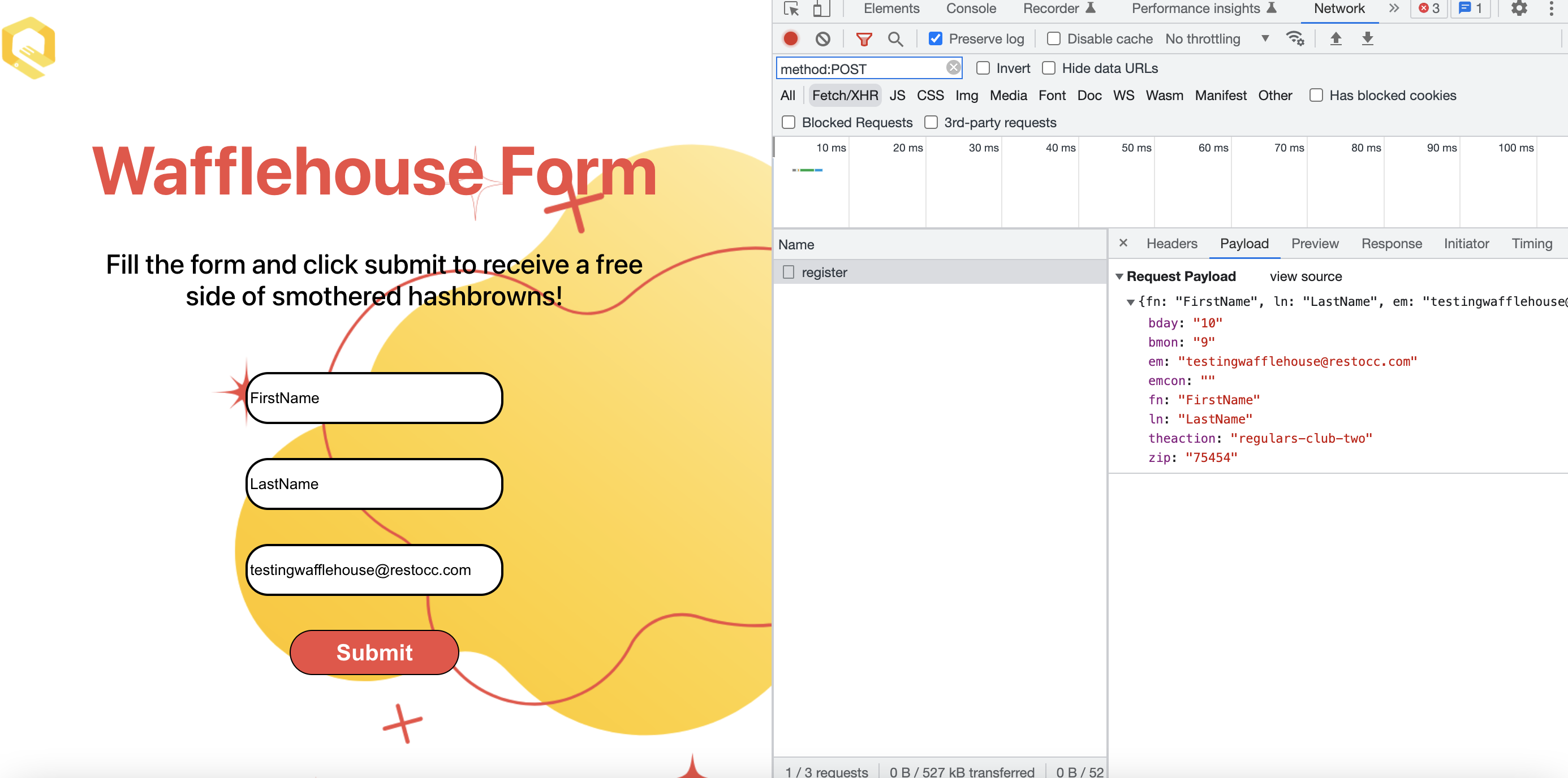The image size is (1568, 778).
Task: Stop recording network log
Action: [x=791, y=39]
